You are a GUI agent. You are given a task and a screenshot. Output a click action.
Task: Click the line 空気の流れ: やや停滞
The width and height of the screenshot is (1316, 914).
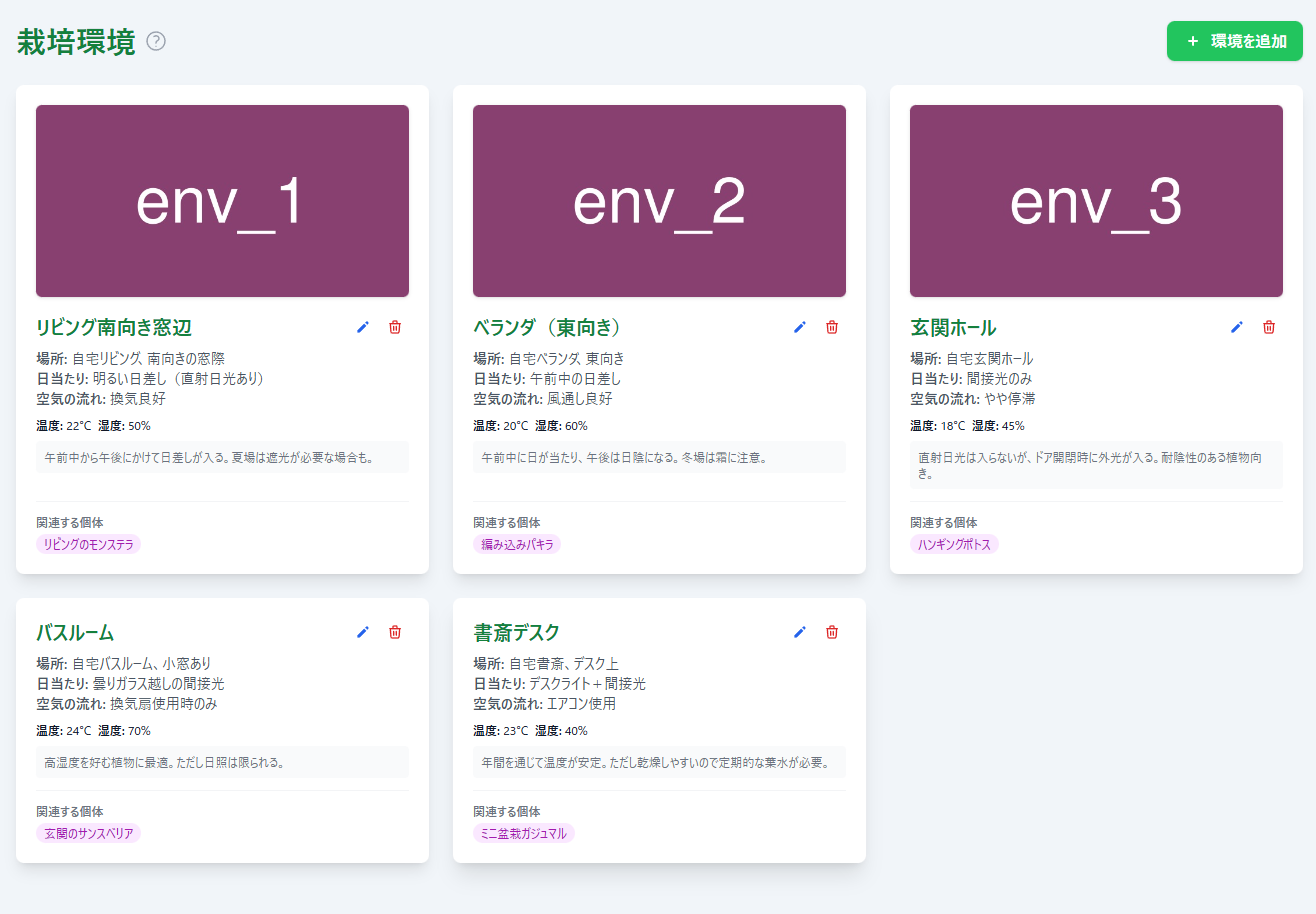pyautogui.click(x=973, y=398)
